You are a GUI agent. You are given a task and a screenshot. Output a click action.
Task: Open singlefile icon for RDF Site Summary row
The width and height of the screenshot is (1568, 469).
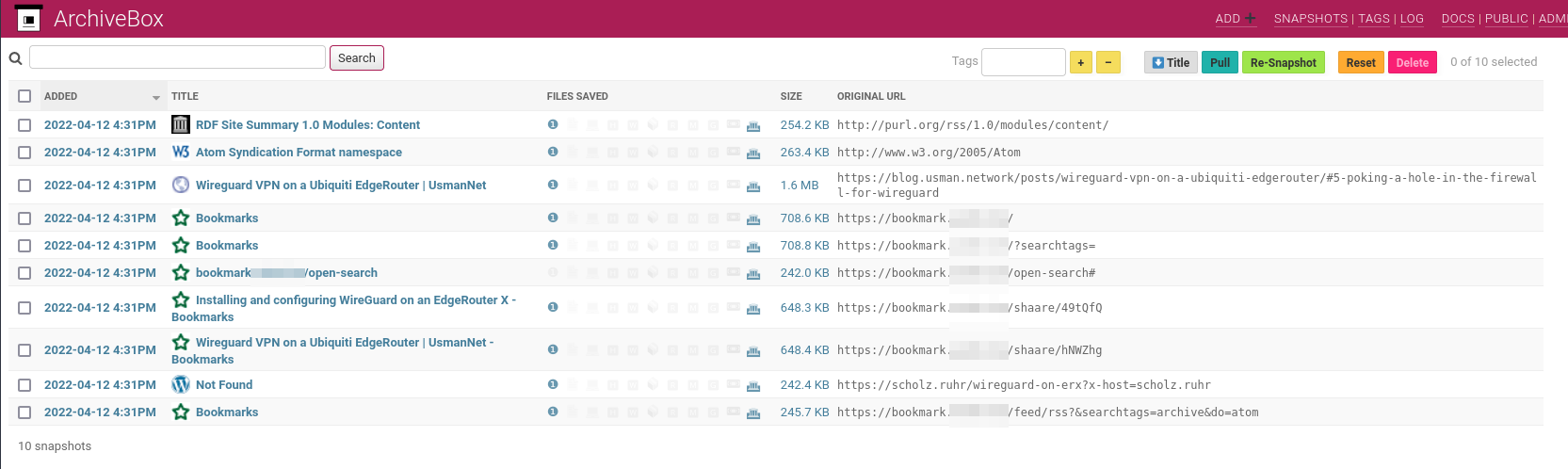pos(553,124)
